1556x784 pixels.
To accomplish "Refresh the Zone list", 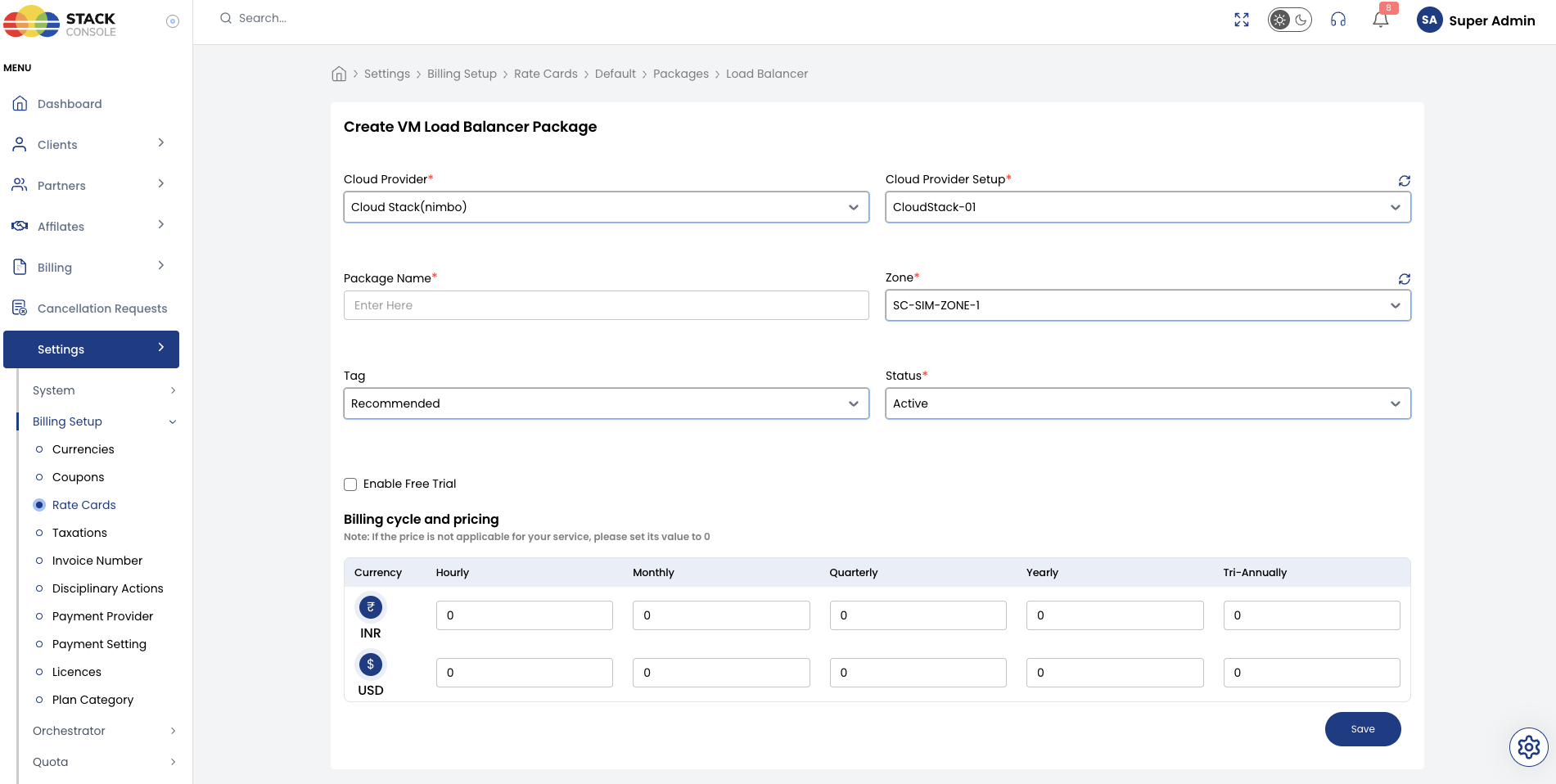I will [1405, 279].
